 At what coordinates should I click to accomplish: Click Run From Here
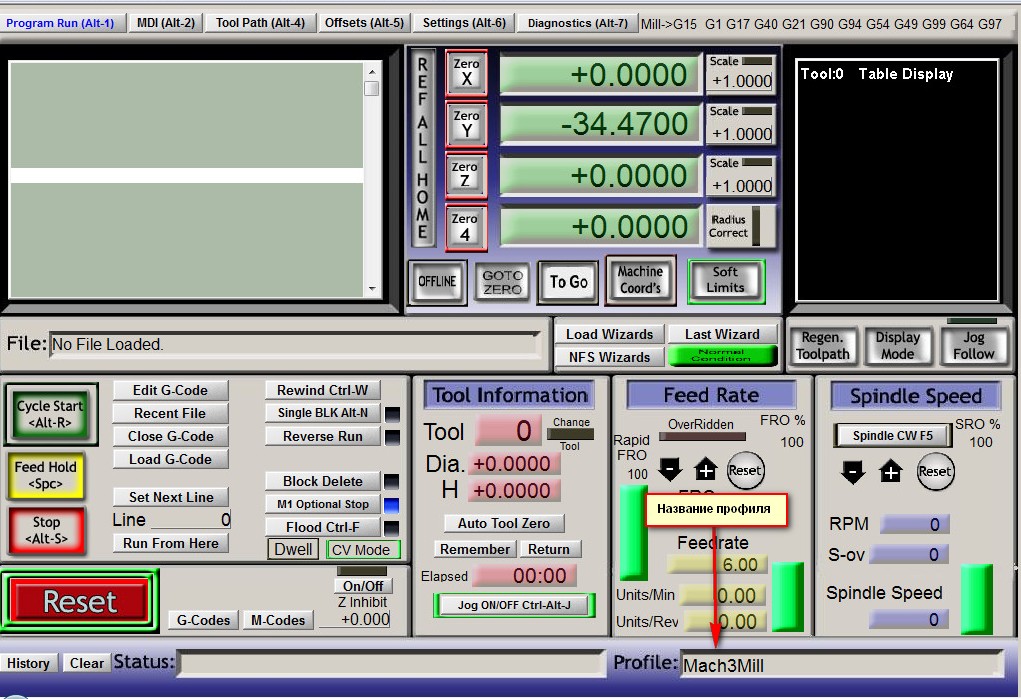tap(171, 543)
